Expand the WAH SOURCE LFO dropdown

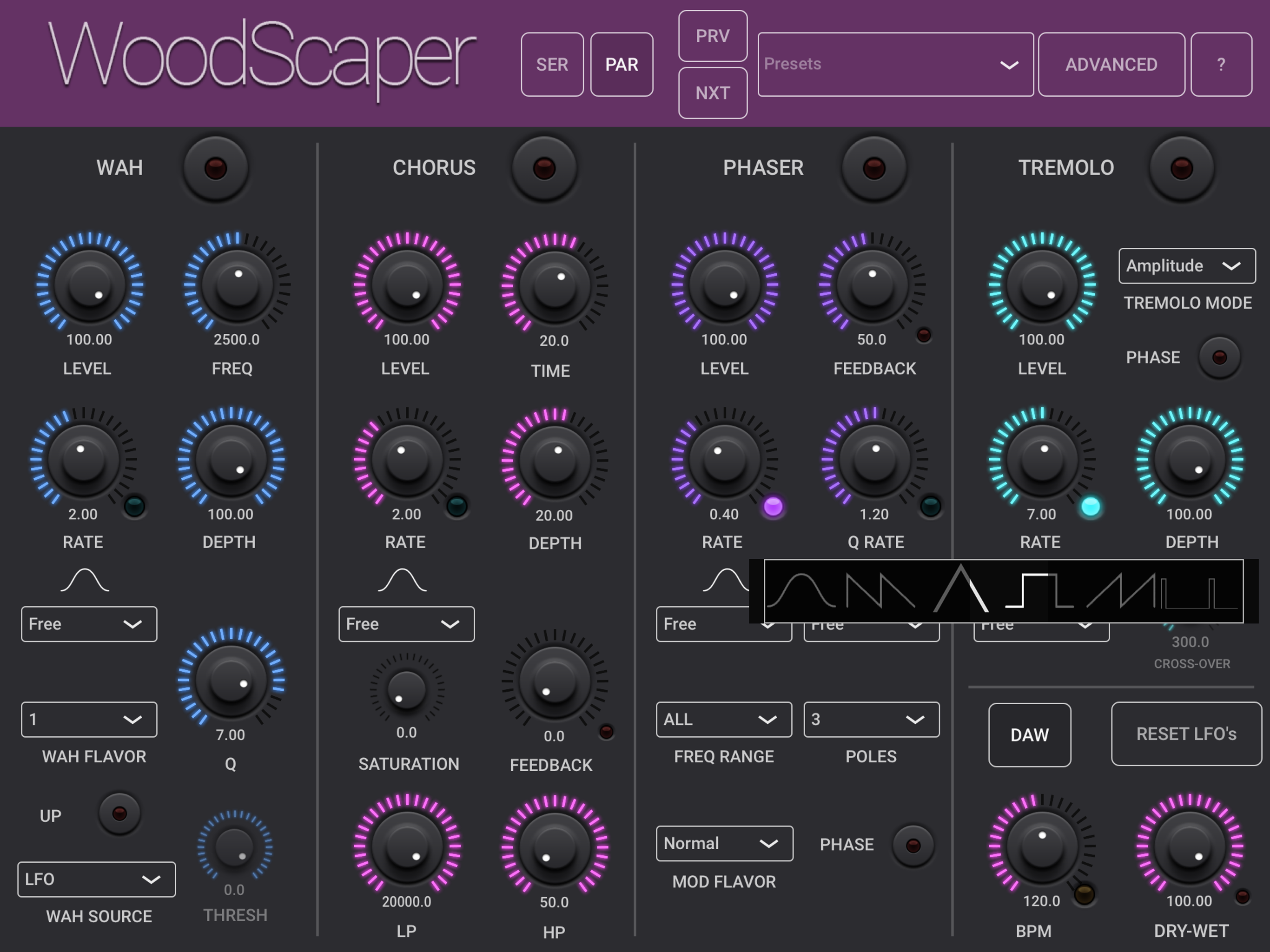96,879
